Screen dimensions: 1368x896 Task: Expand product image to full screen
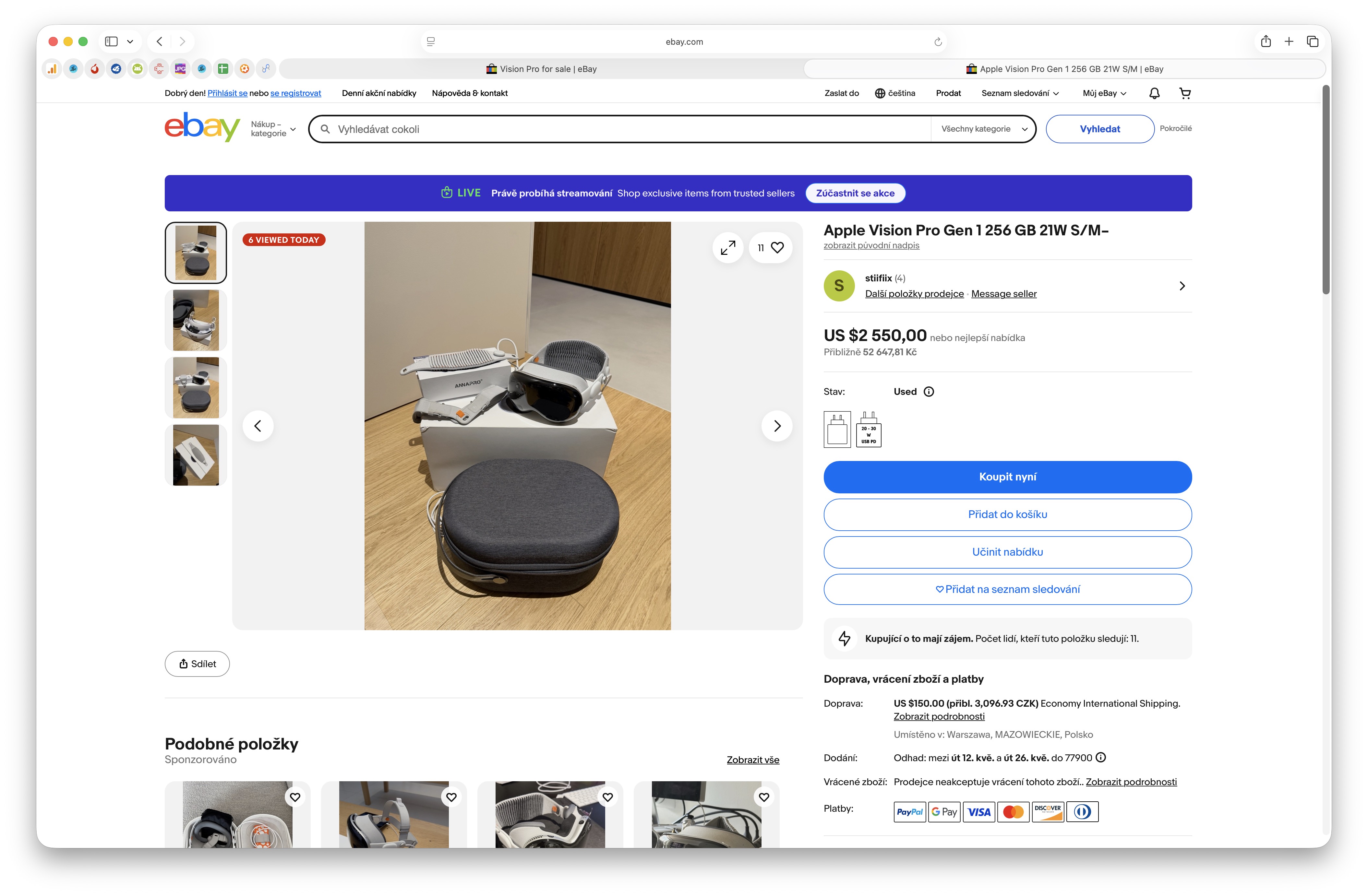pos(728,248)
